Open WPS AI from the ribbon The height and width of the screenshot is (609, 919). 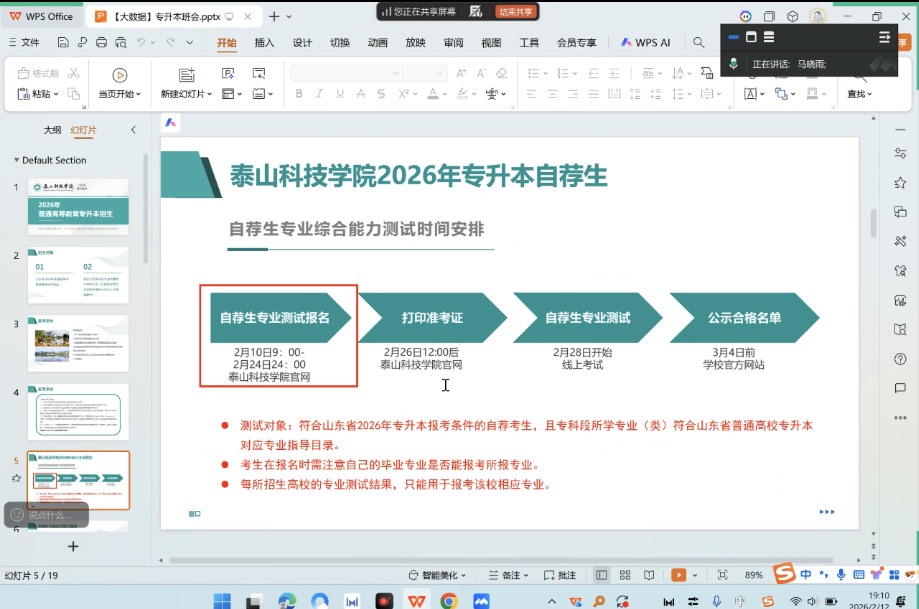(646, 42)
